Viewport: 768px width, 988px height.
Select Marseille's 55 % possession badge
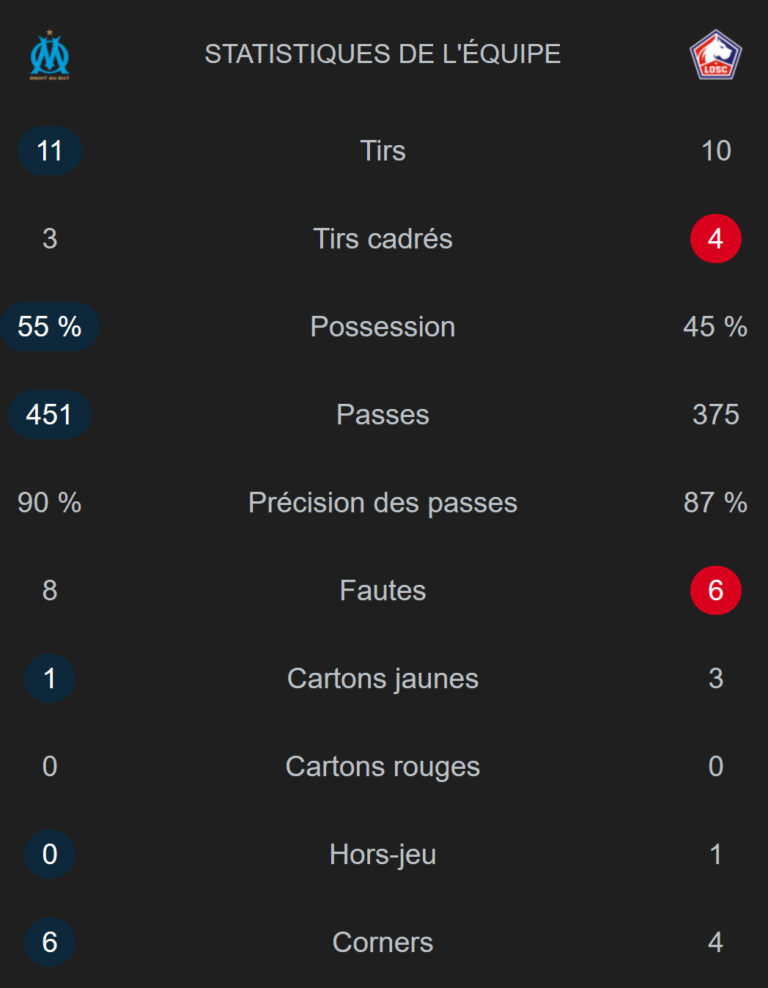tap(50, 327)
